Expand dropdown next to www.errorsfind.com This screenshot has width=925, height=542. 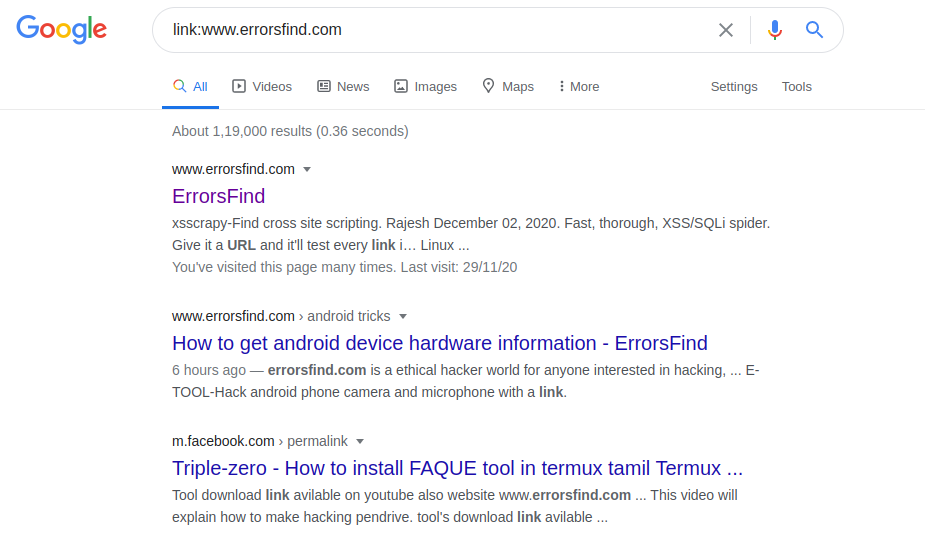[307, 169]
